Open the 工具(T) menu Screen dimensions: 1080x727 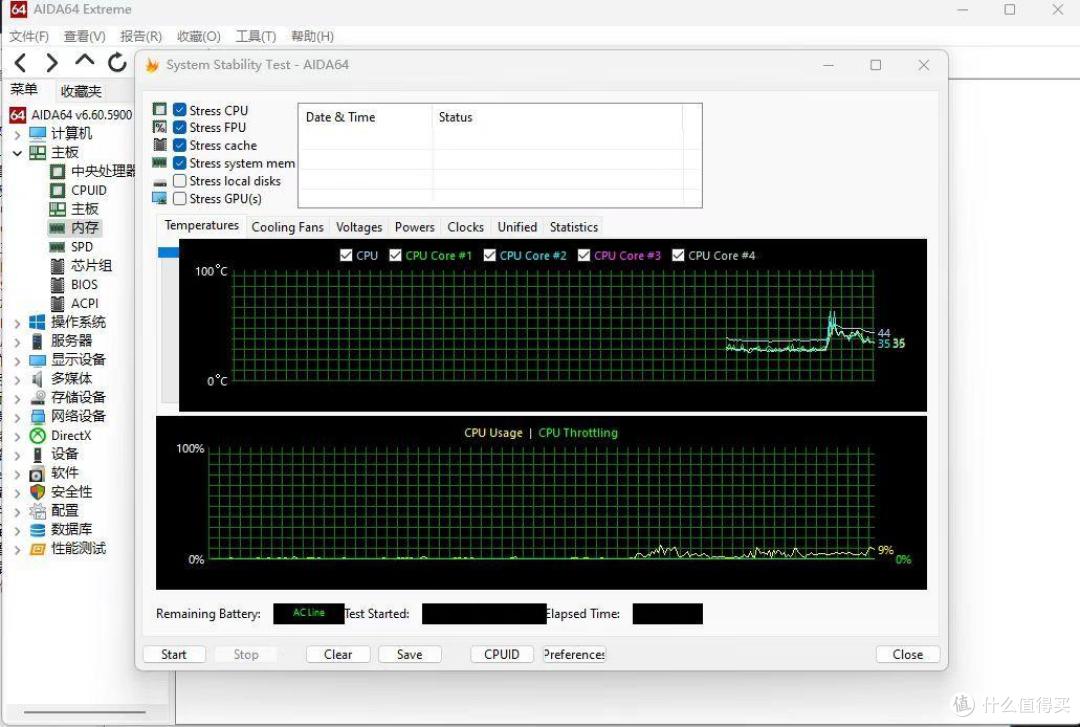pyautogui.click(x=256, y=36)
